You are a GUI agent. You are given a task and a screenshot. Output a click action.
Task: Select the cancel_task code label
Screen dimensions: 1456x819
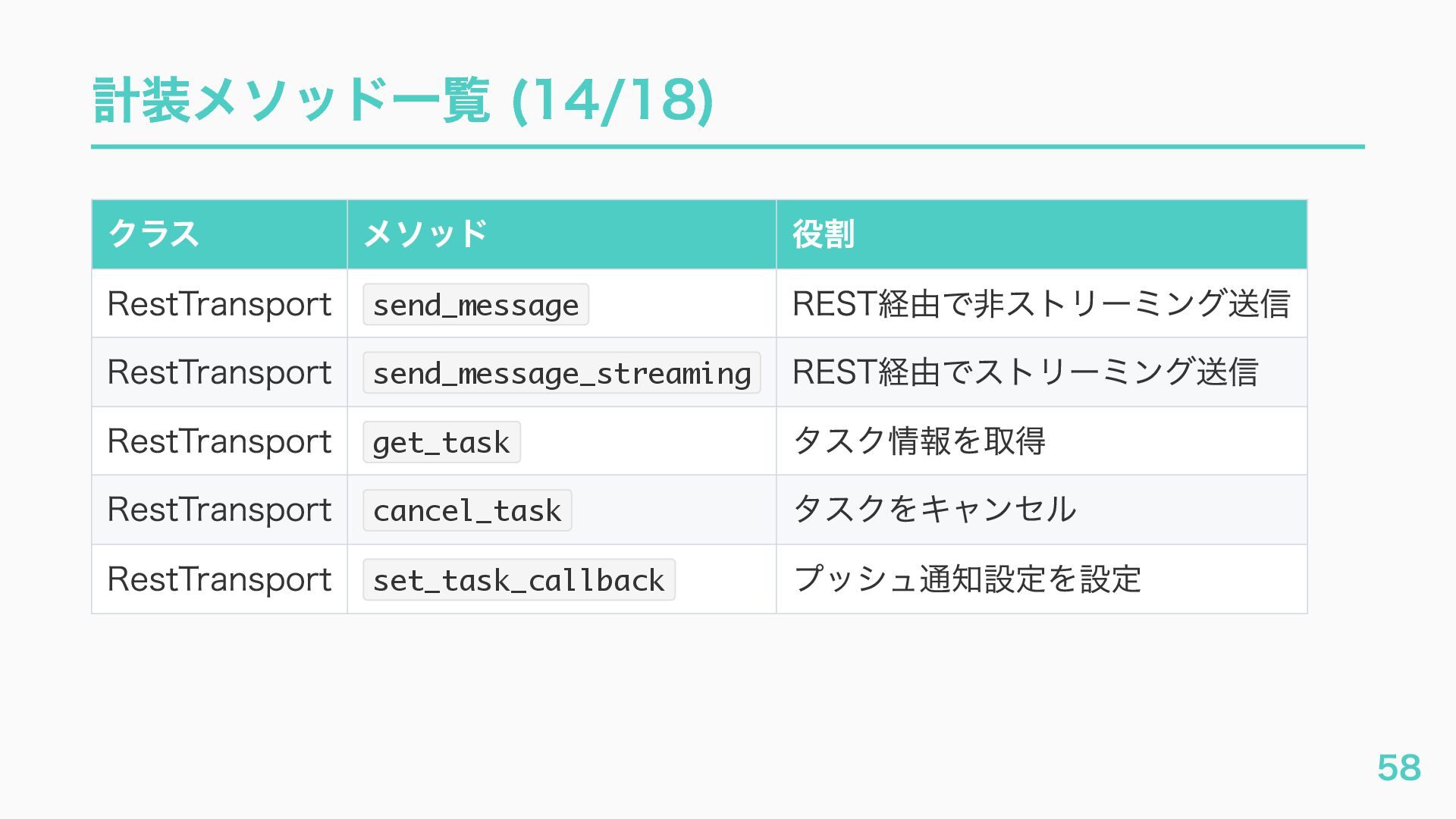tap(467, 510)
